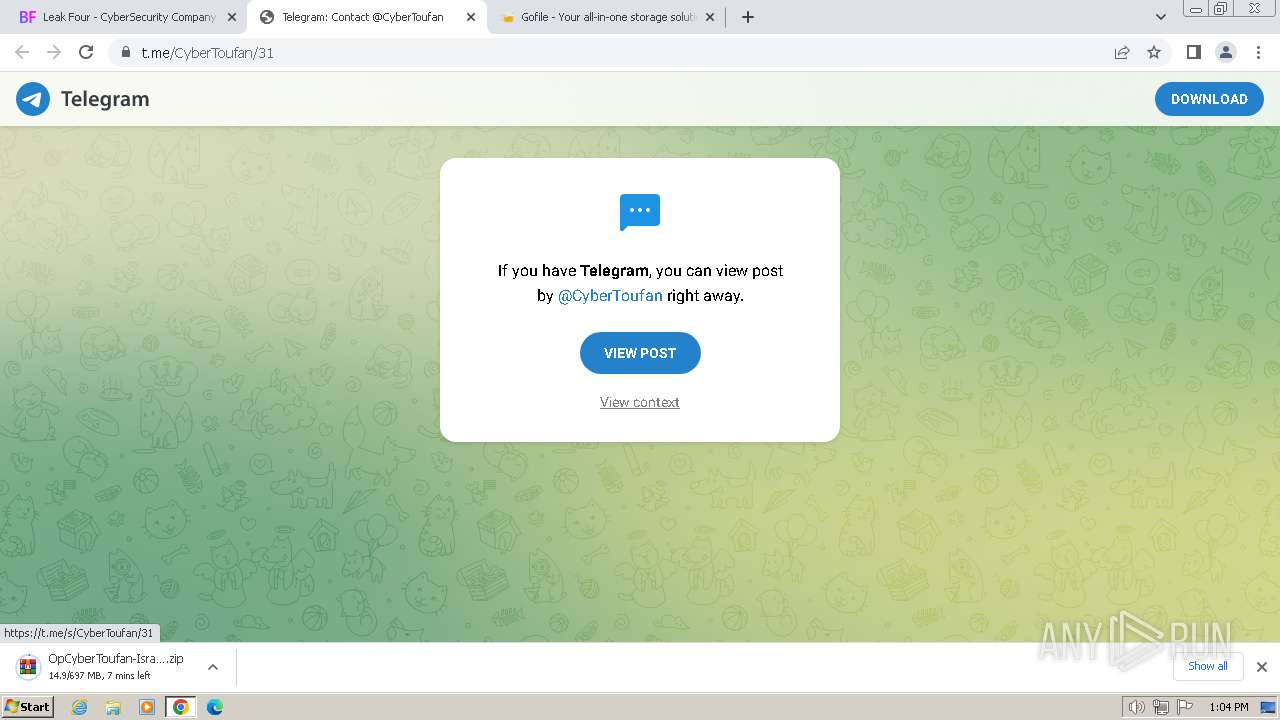Click the VIEW POST button
This screenshot has height=720, width=1280.
pyautogui.click(x=640, y=353)
